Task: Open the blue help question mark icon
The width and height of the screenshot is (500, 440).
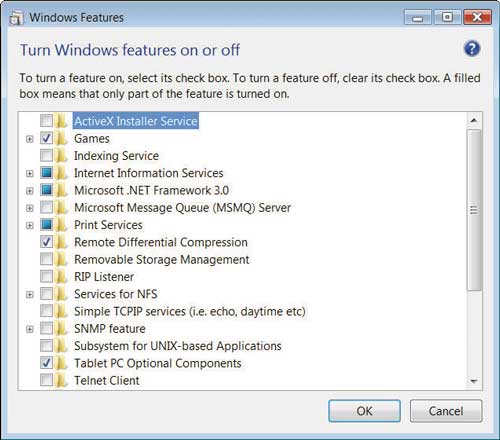Action: [x=472, y=49]
